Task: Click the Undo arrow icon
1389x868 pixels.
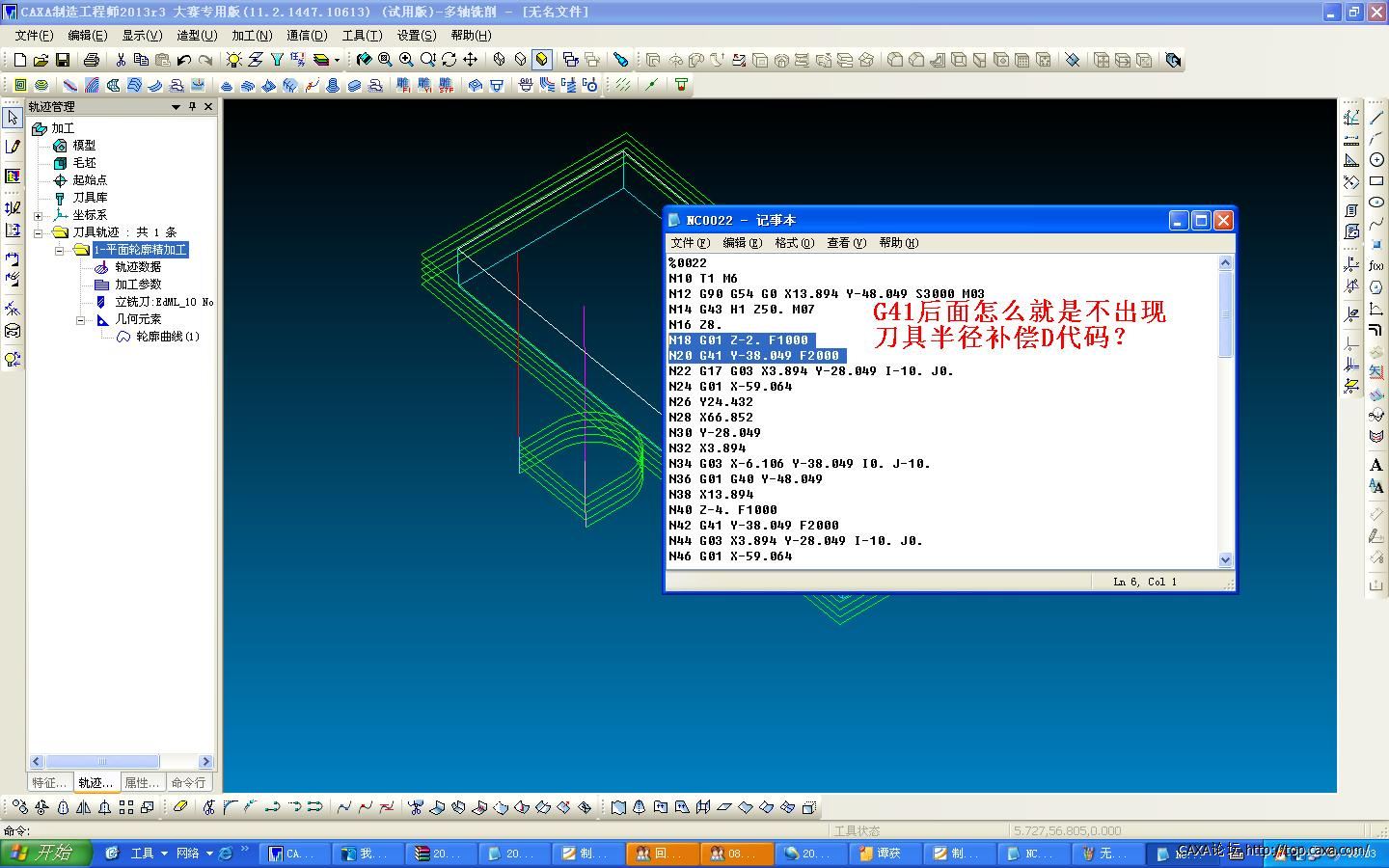Action: coord(183,60)
